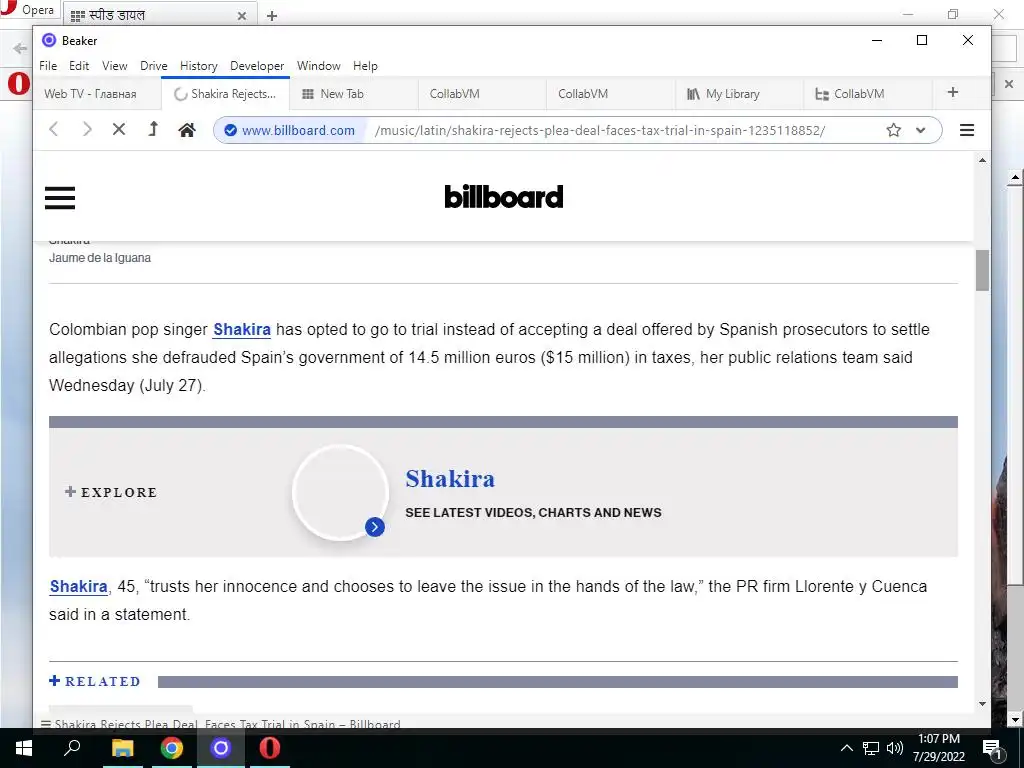
Task: Bookmark page with the star icon
Action: [893, 130]
